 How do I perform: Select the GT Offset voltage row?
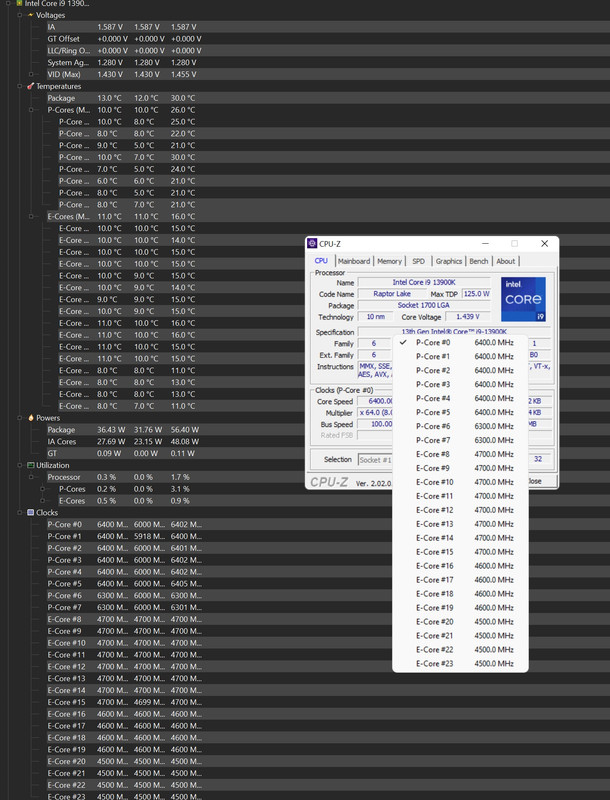click(x=328, y=39)
